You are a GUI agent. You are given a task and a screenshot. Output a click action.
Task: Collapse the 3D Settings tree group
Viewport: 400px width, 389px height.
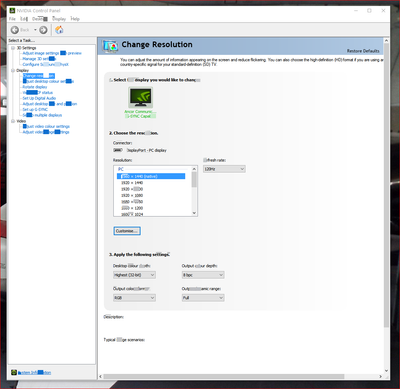click(x=13, y=48)
